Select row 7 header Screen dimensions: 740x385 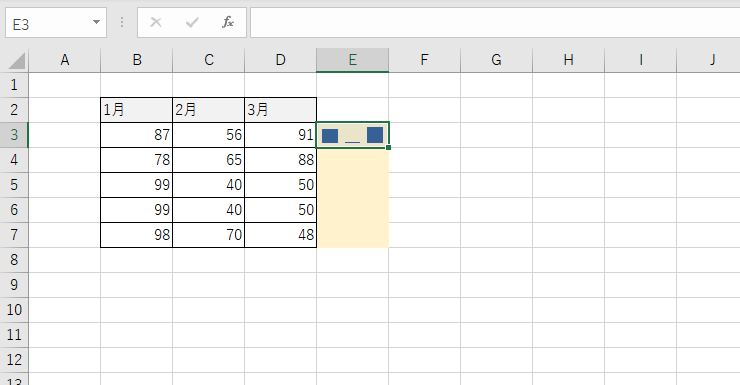click(x=14, y=234)
